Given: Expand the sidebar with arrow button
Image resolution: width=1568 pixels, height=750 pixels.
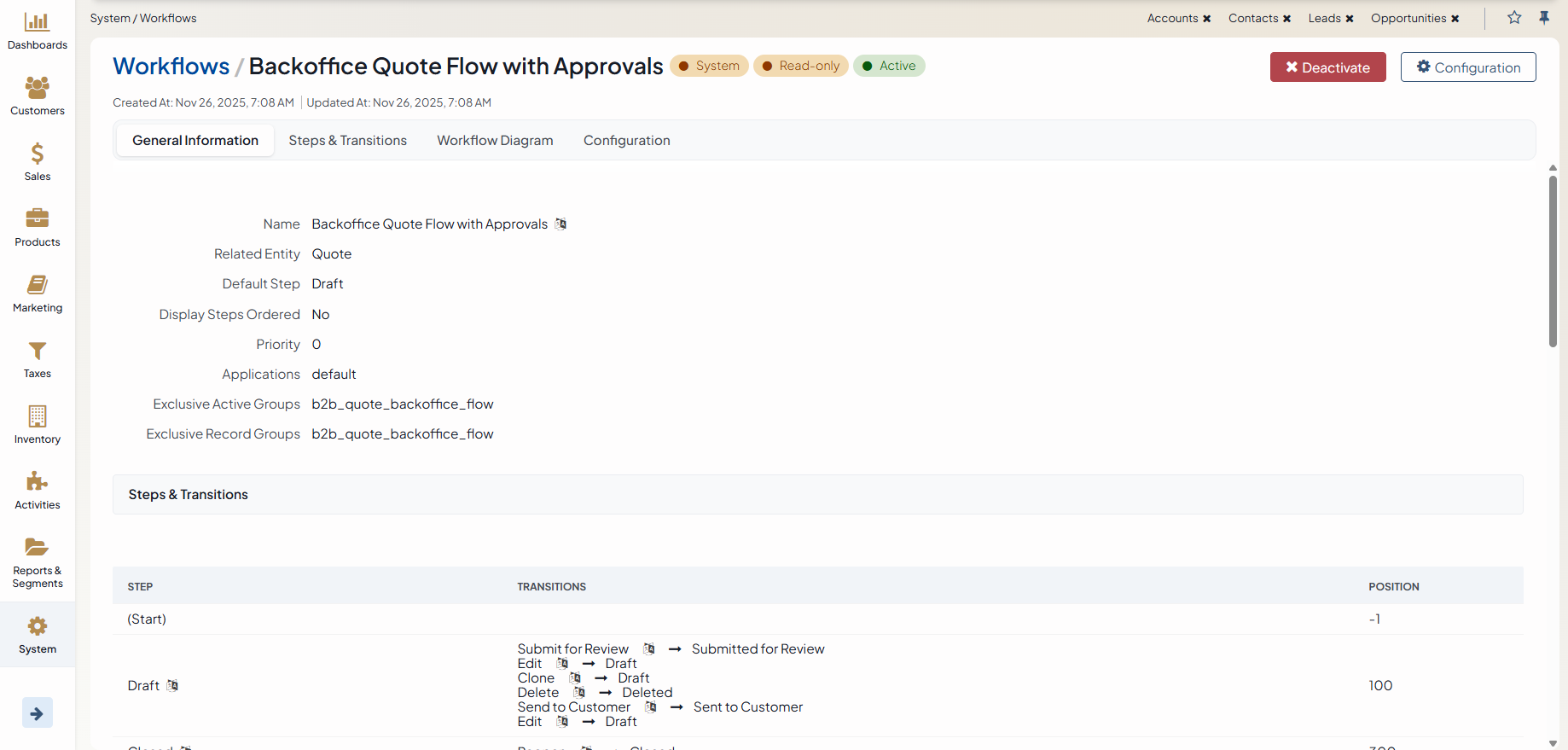Looking at the screenshot, I should (x=37, y=713).
